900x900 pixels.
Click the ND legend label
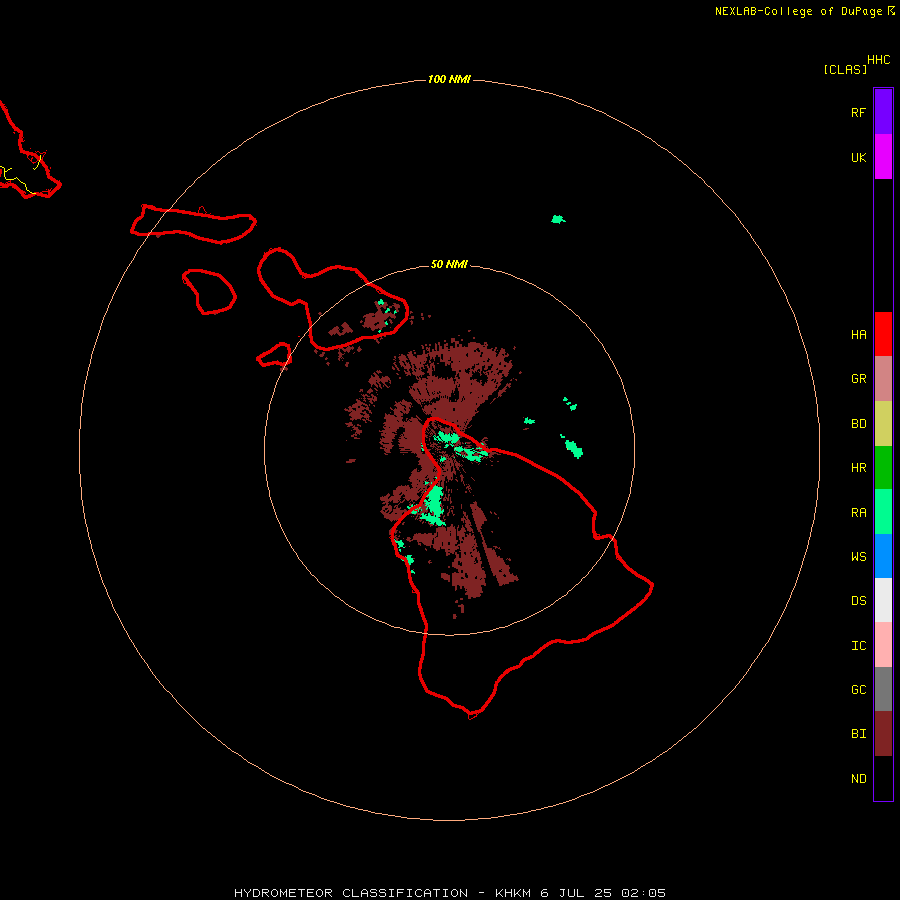coord(858,779)
